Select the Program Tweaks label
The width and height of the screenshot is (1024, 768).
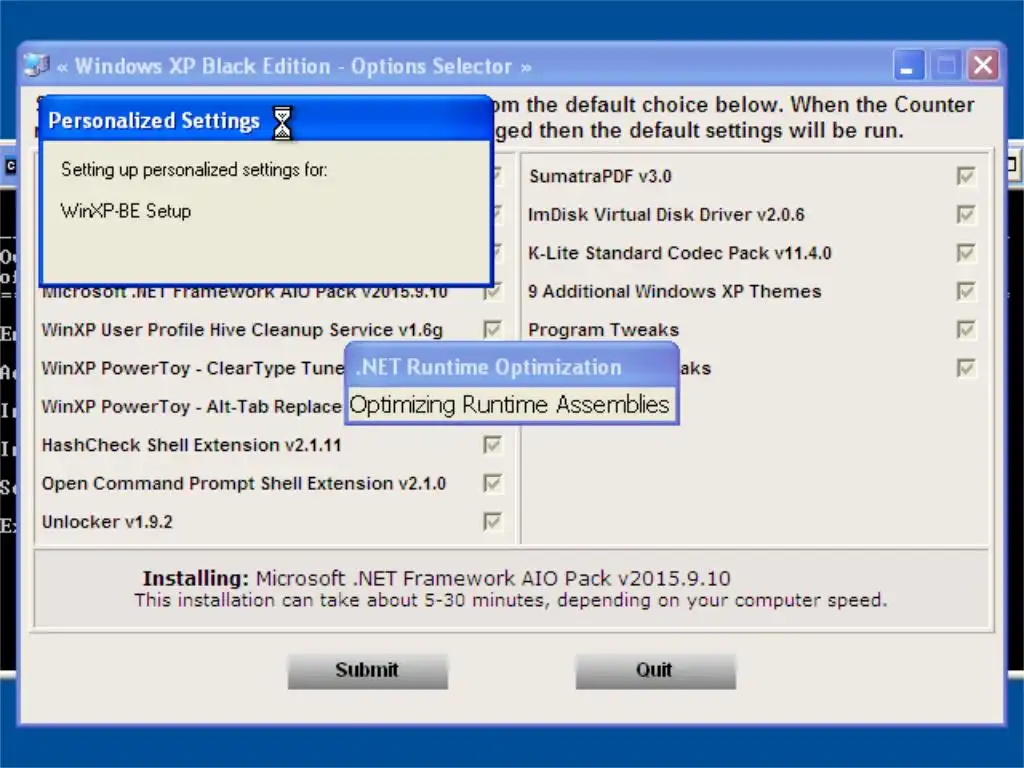point(603,330)
